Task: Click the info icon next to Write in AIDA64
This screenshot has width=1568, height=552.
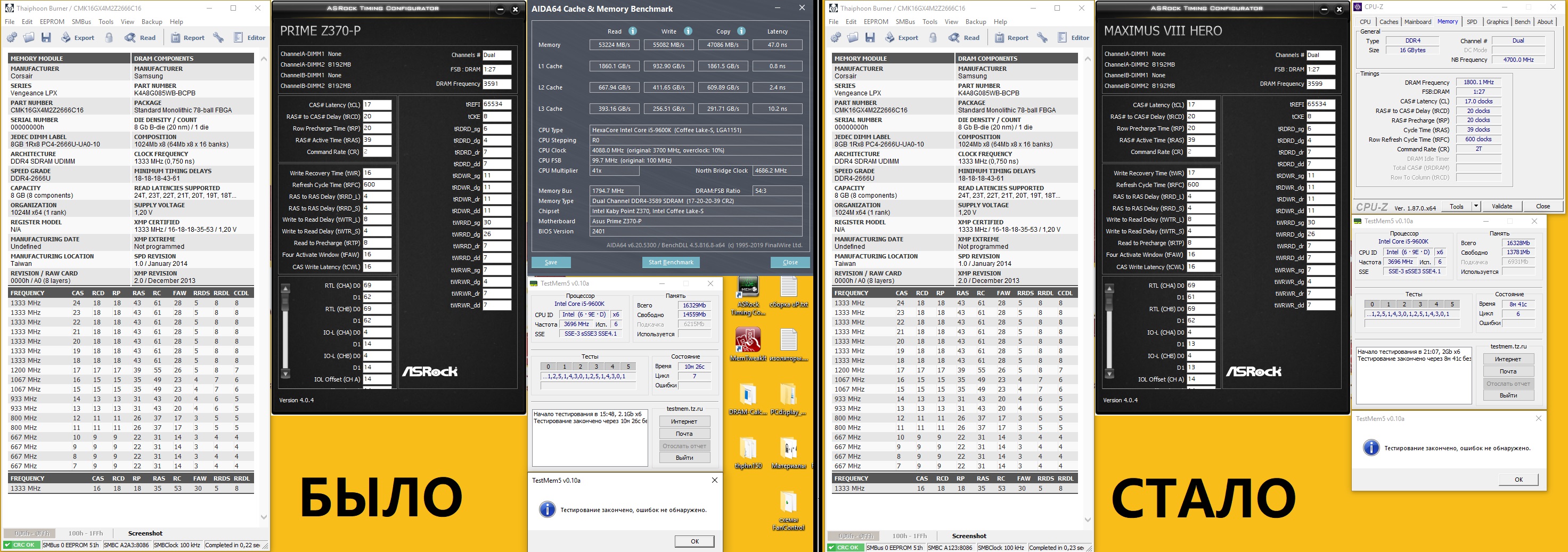Action: pyautogui.click(x=688, y=31)
